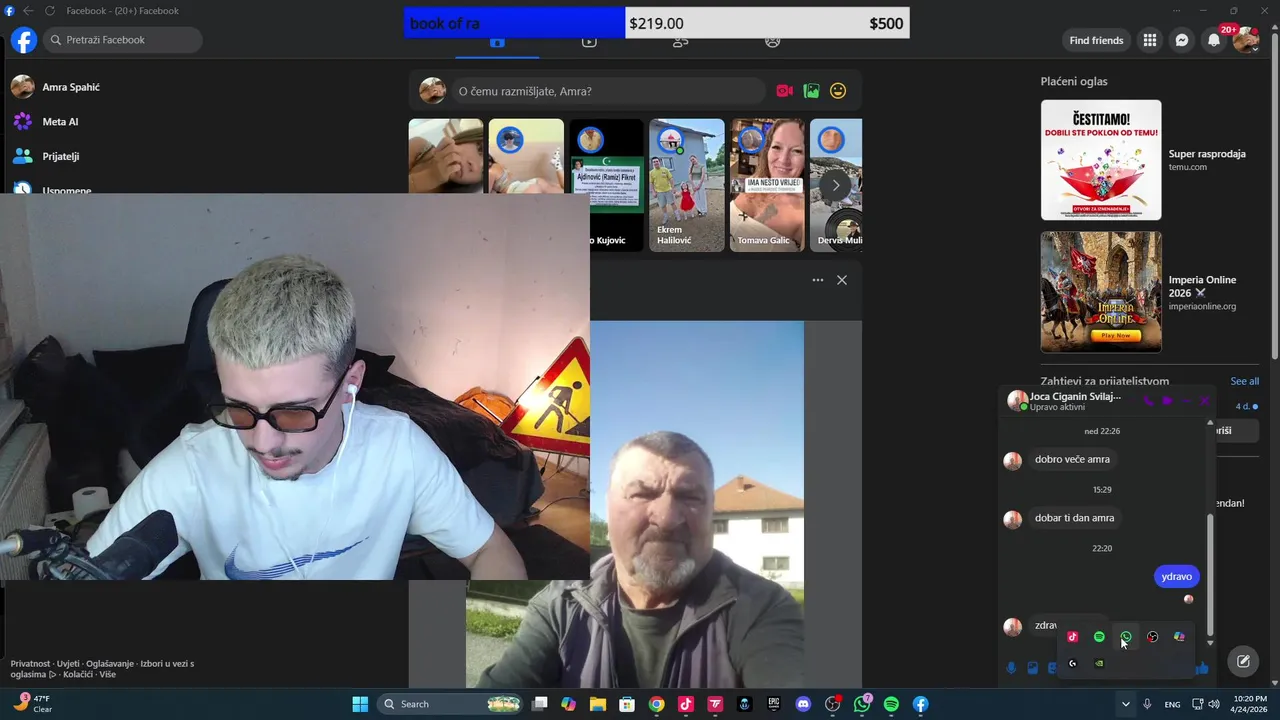Open the Oglašavanje footer link
Viewport: 1280px width, 720px height.
coord(110,663)
